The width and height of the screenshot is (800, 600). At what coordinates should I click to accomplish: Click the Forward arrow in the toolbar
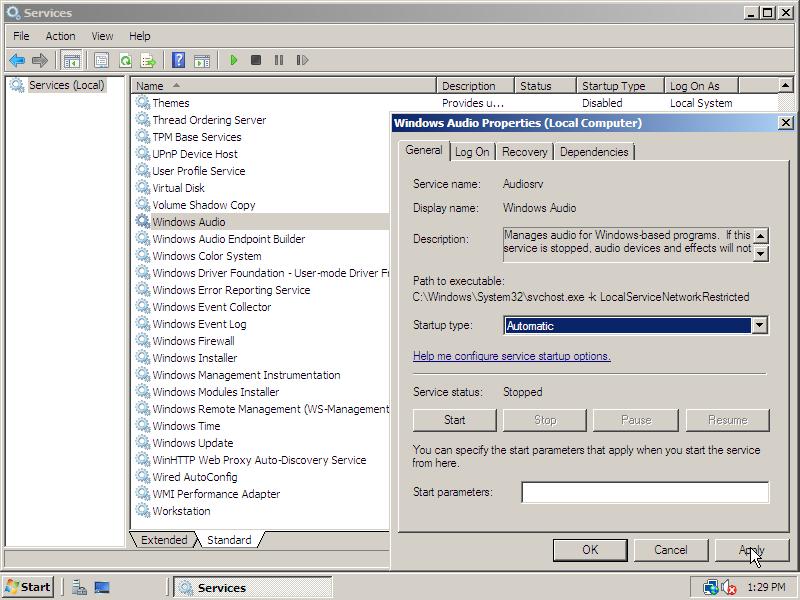pyautogui.click(x=40, y=60)
